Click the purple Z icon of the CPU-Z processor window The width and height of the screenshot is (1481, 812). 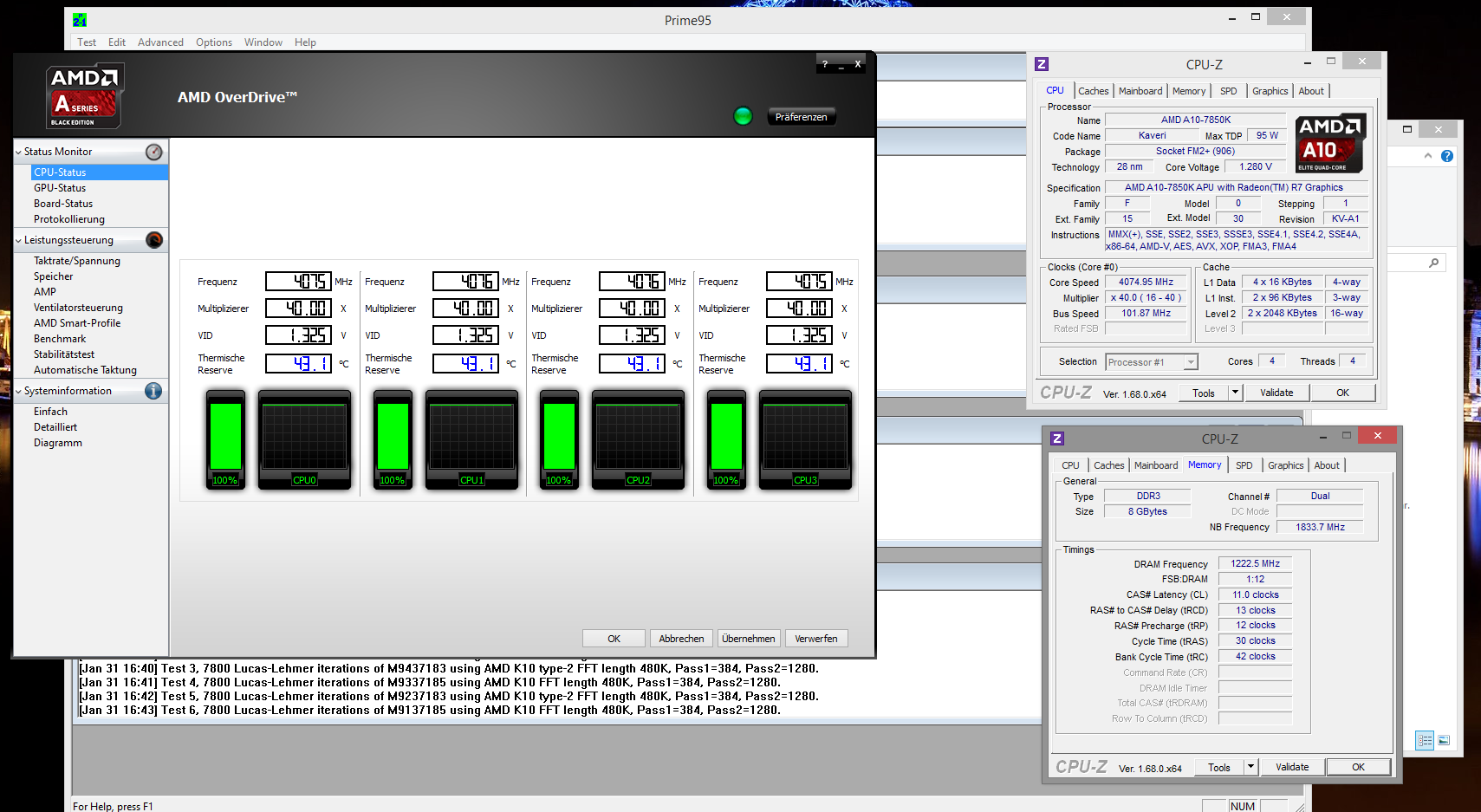1042,64
